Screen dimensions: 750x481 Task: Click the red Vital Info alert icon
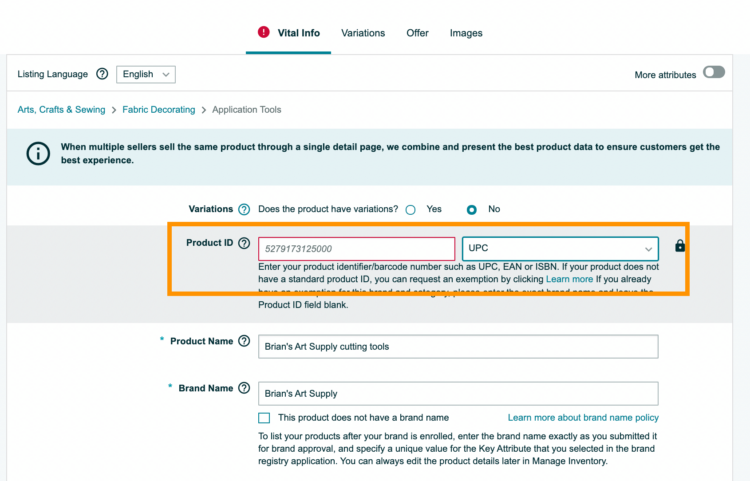(264, 32)
